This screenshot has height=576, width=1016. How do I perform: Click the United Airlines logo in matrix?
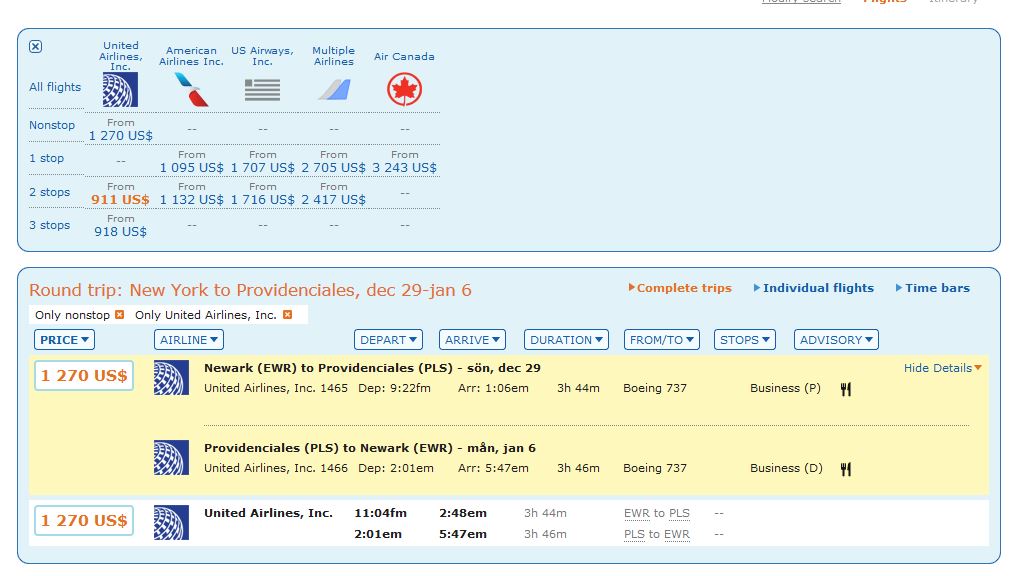point(120,90)
